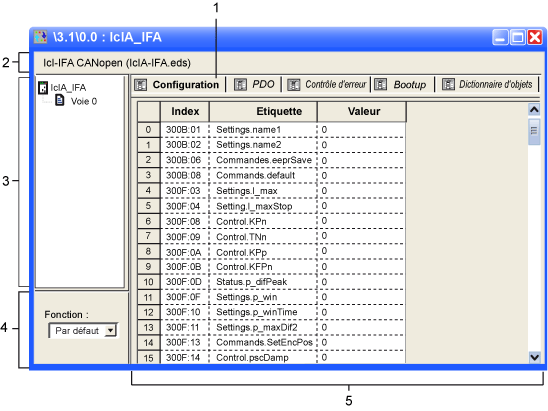Click the Bootup tab icon
Viewport: 548px width, 411px height.
381,85
